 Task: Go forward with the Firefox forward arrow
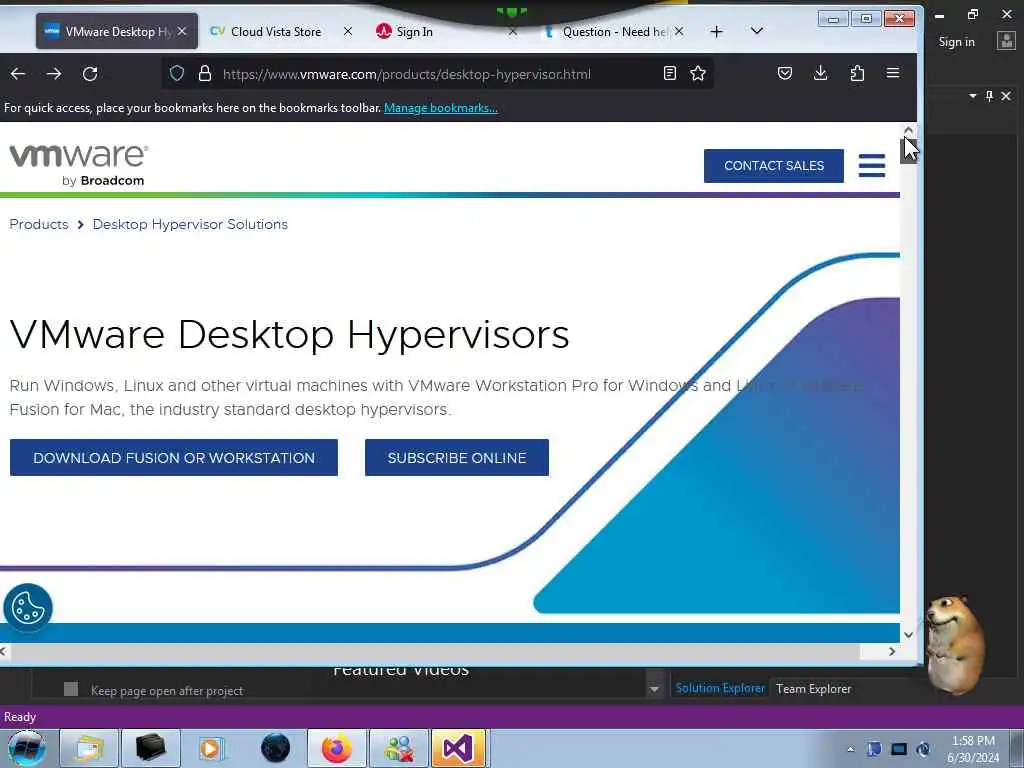(54, 74)
